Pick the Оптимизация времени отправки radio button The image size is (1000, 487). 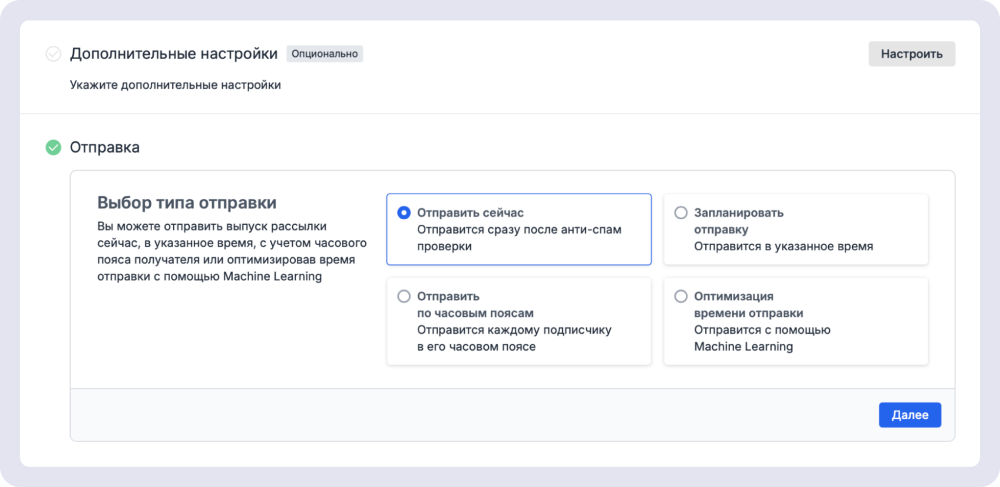point(681,296)
